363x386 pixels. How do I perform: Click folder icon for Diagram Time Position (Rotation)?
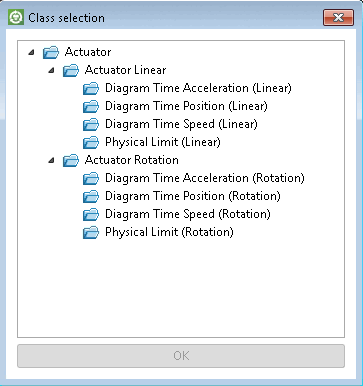point(91,197)
